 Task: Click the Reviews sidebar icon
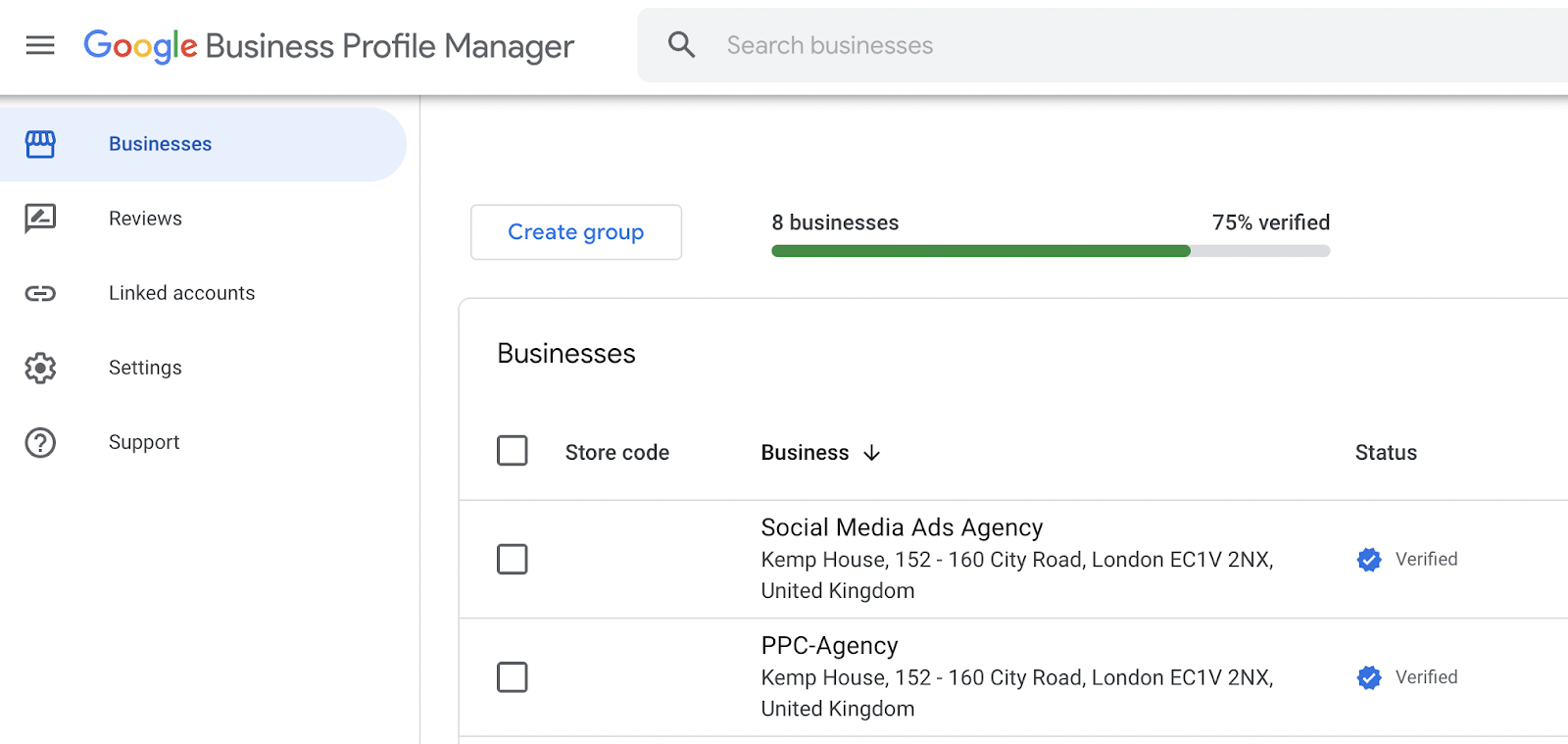pos(40,219)
